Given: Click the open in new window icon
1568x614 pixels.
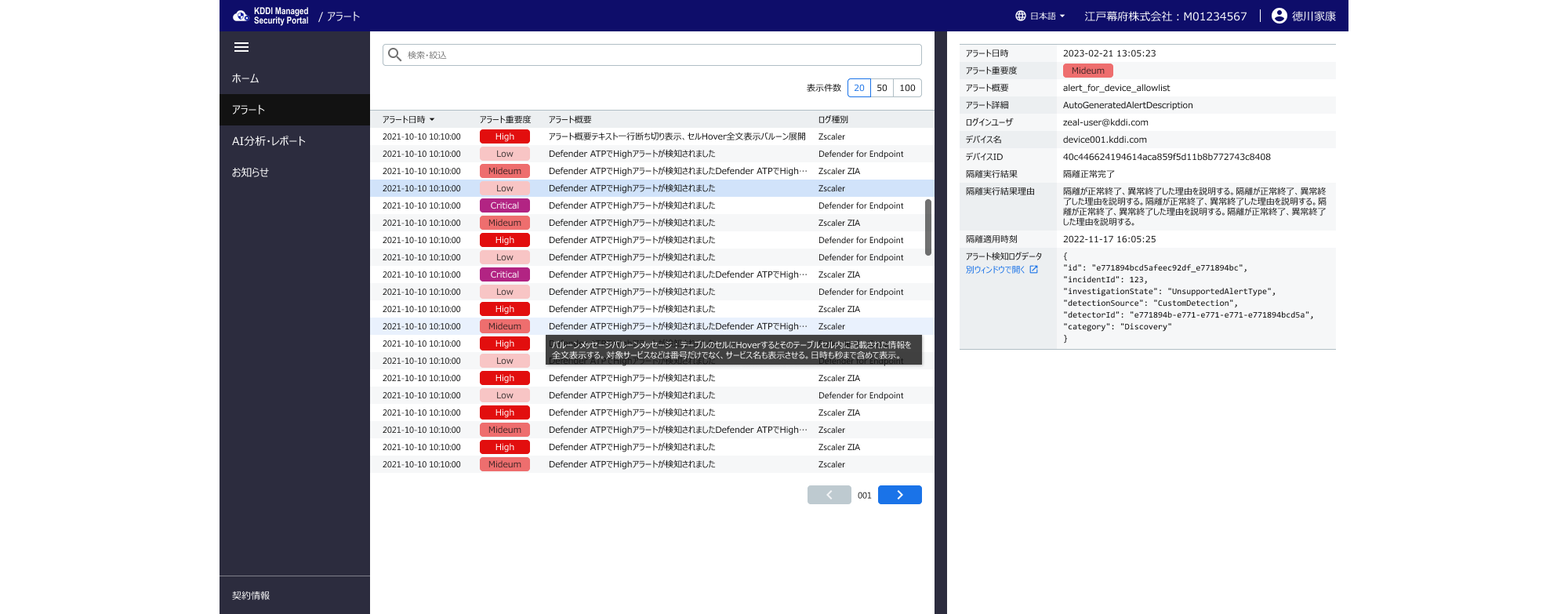Looking at the screenshot, I should click(x=1033, y=270).
